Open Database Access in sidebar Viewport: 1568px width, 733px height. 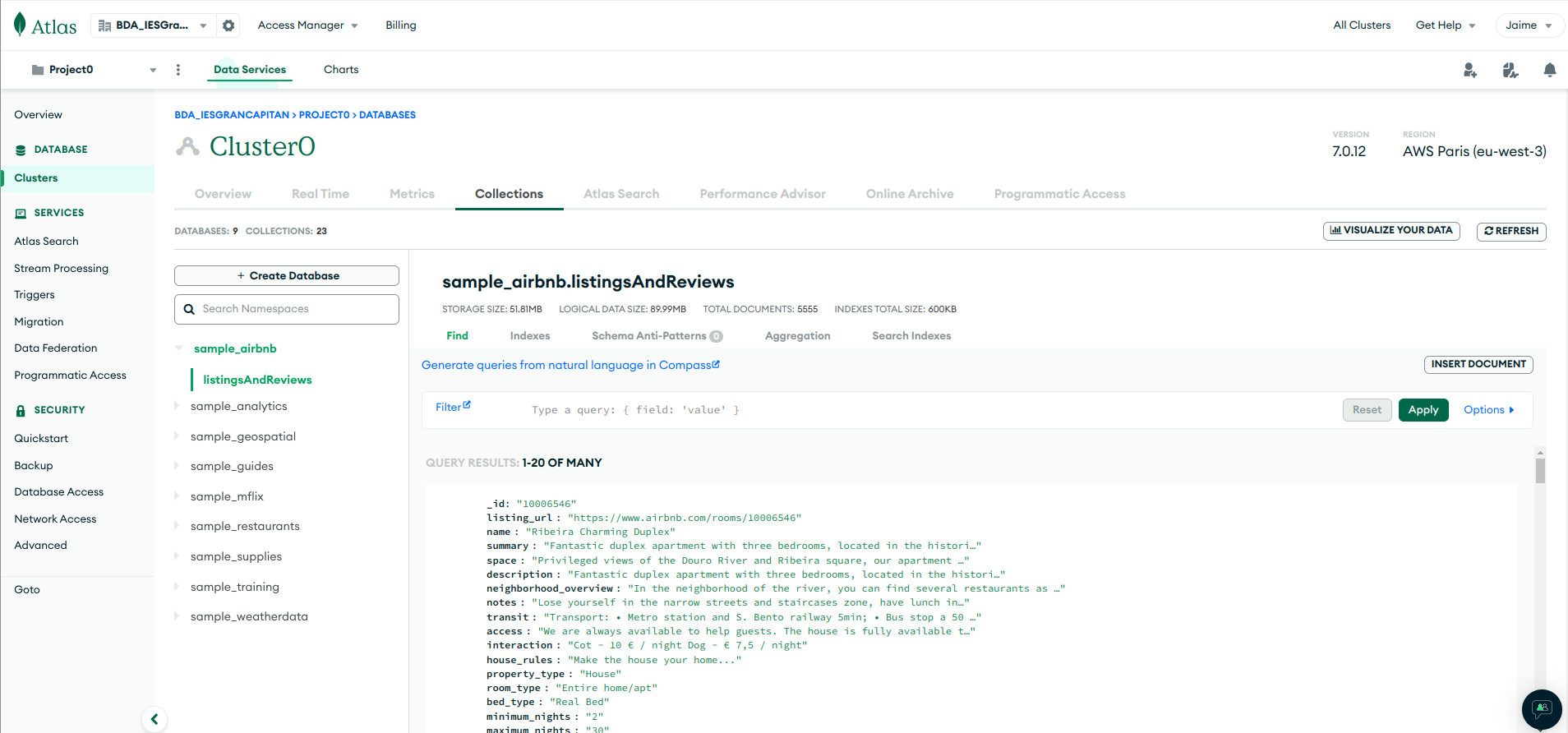click(x=58, y=492)
